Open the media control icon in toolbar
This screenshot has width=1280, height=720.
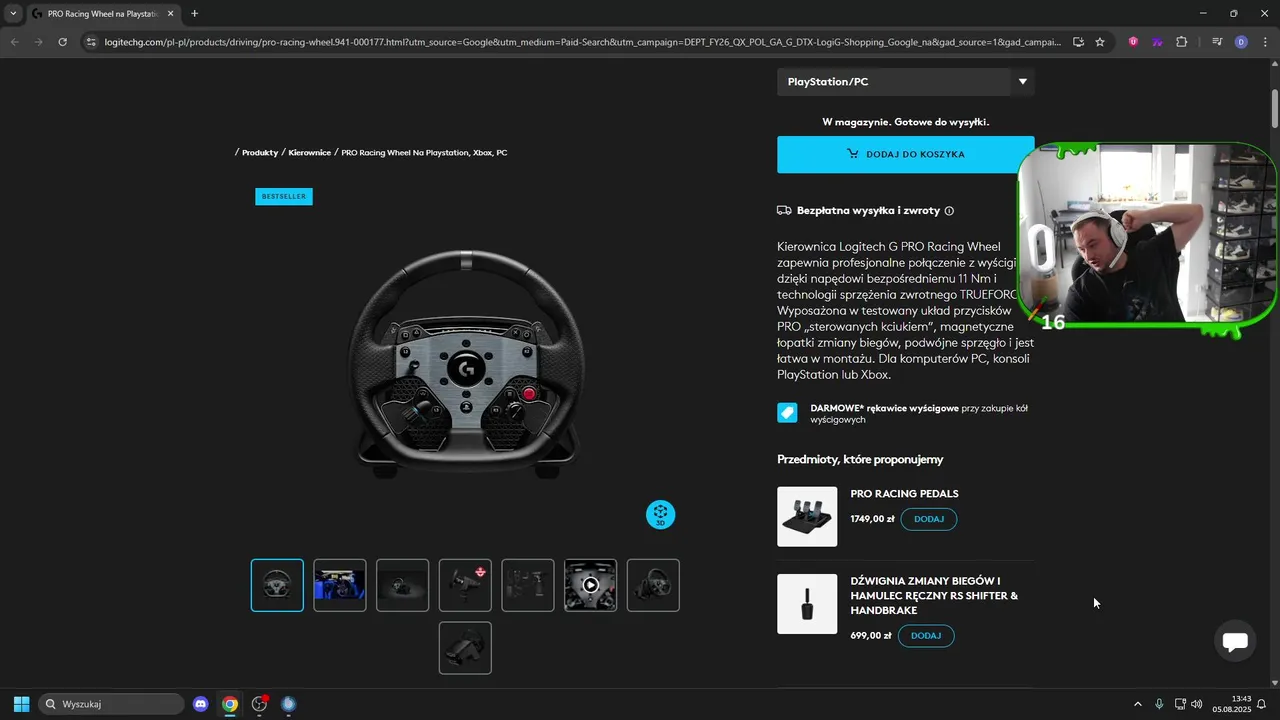tap(1217, 42)
